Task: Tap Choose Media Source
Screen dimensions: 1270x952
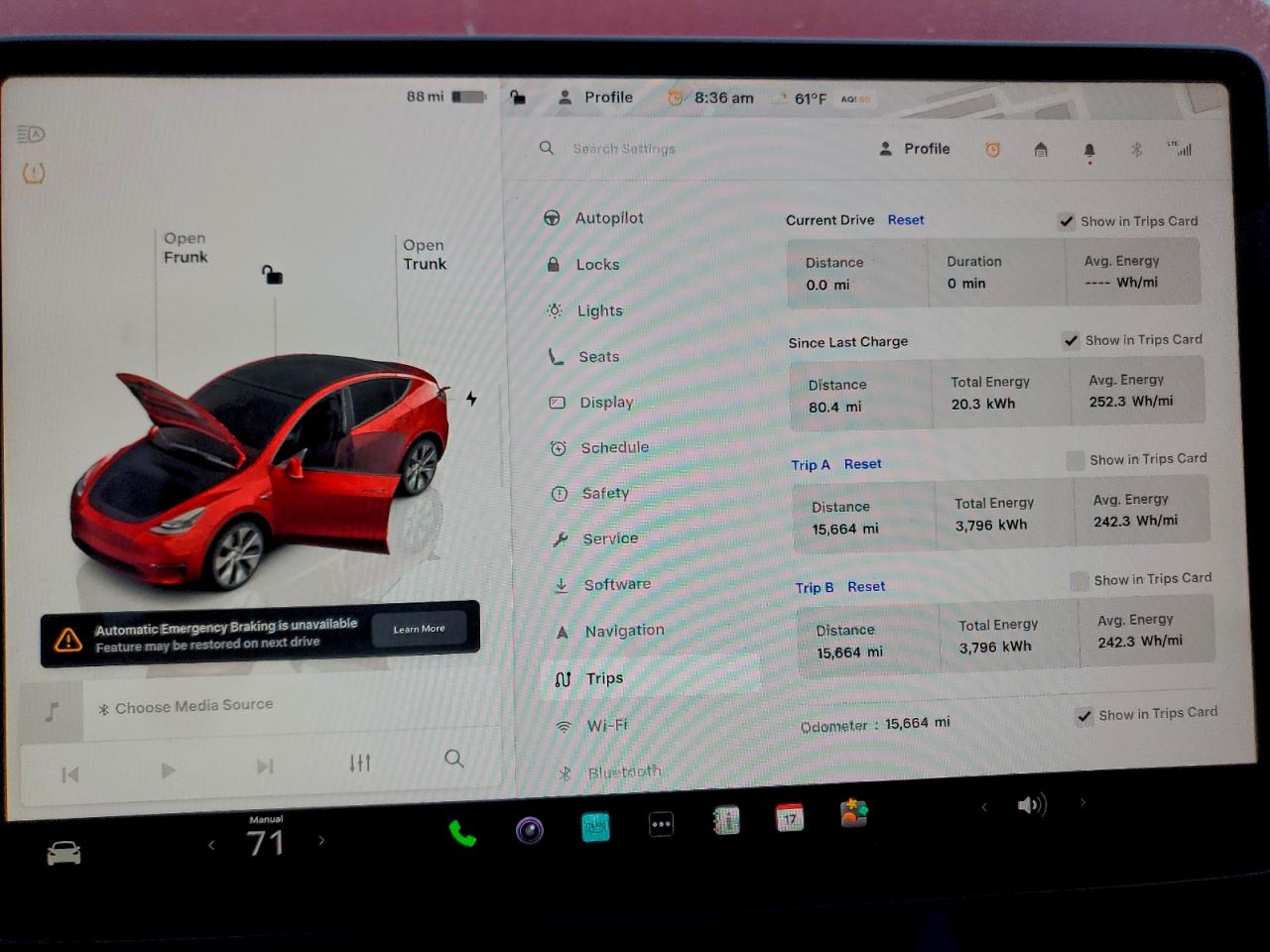Action: coord(186,706)
